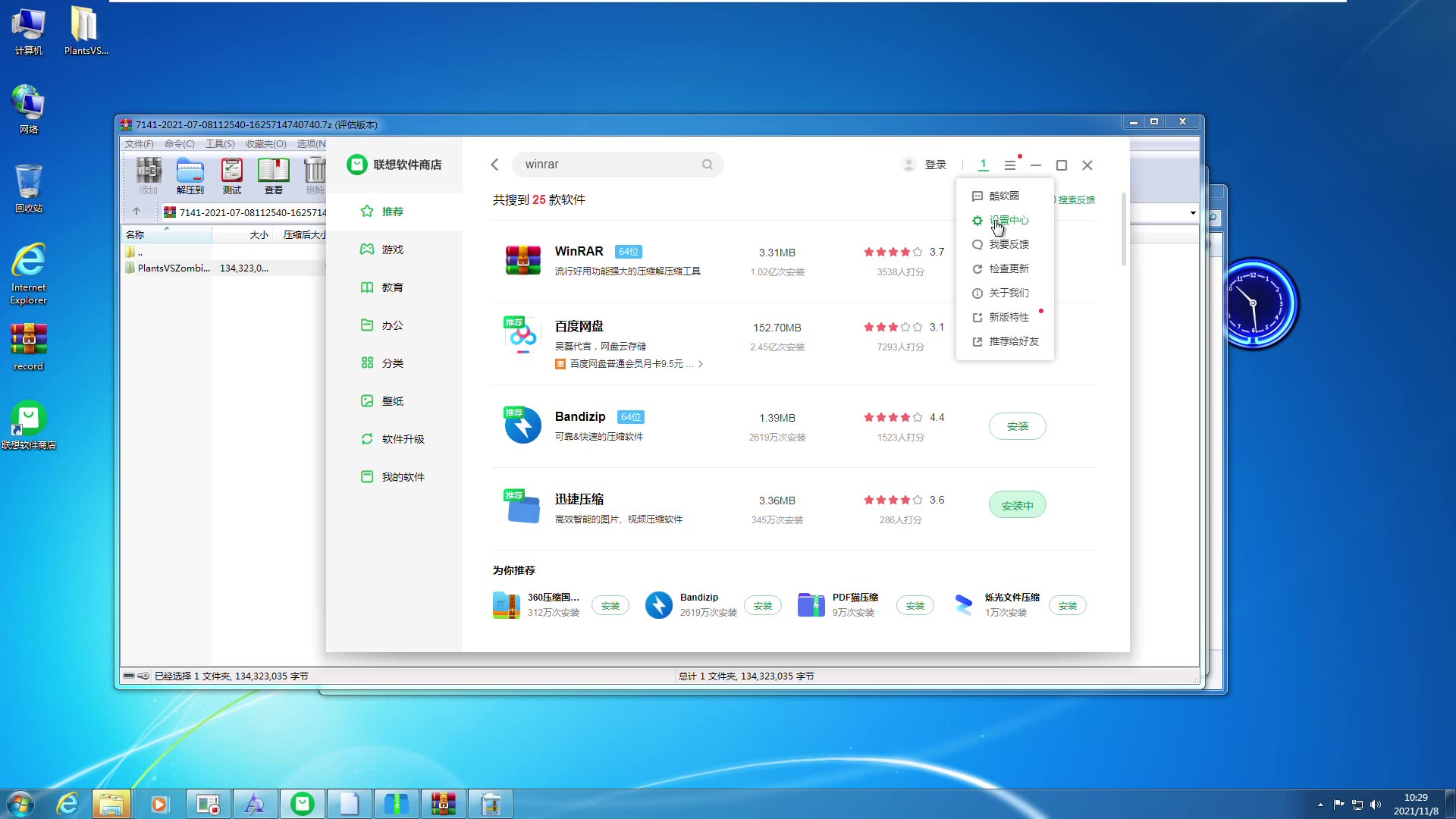The image size is (1456, 819).
Task: Expand WinRAR address bar dropdown arrow
Action: click(1193, 213)
